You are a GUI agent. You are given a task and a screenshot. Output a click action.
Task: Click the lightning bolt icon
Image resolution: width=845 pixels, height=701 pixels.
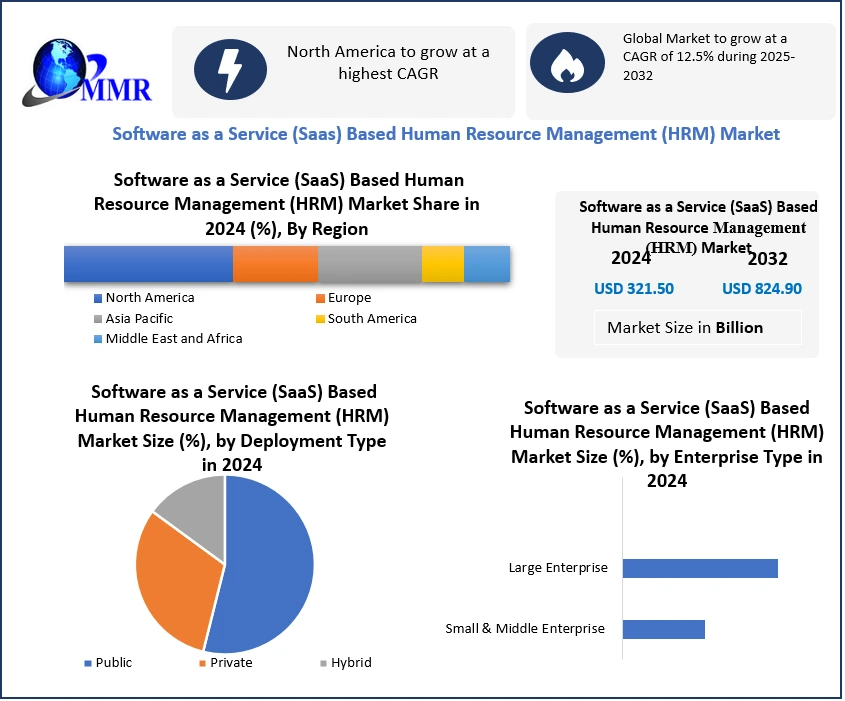click(x=230, y=69)
